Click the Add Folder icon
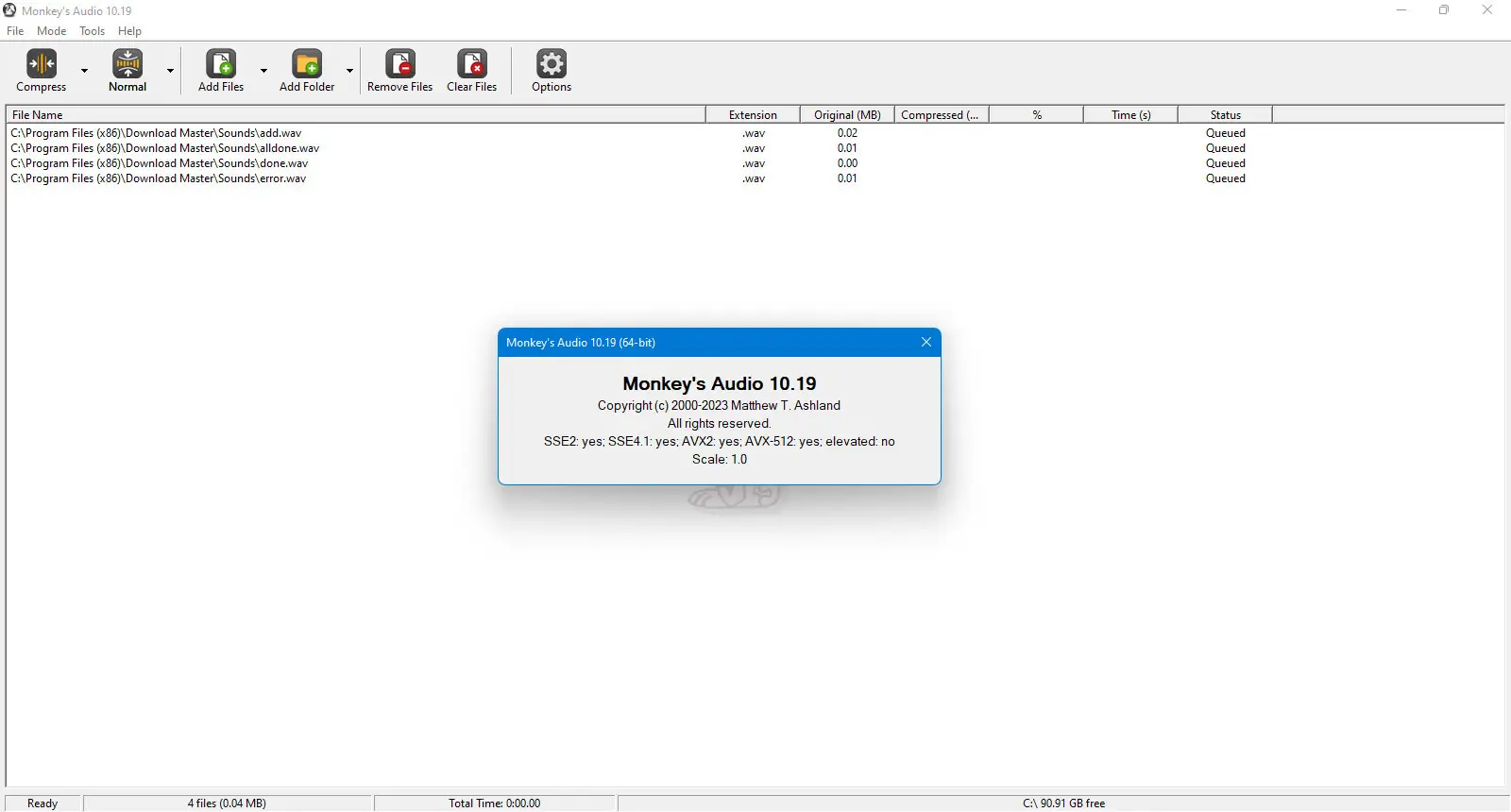The image size is (1511, 812). (307, 63)
